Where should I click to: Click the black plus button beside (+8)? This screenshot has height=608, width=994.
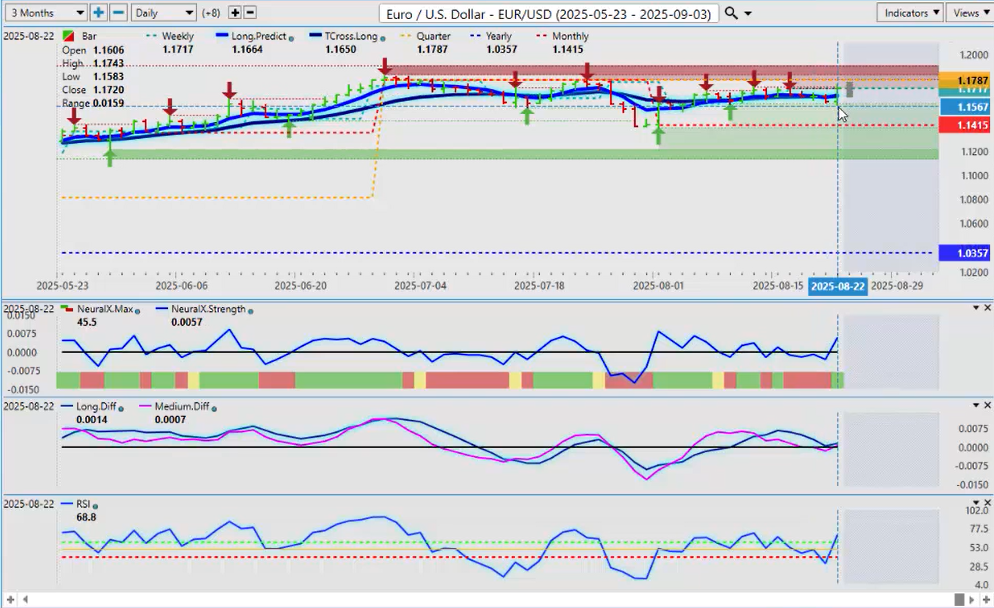pyautogui.click(x=235, y=12)
